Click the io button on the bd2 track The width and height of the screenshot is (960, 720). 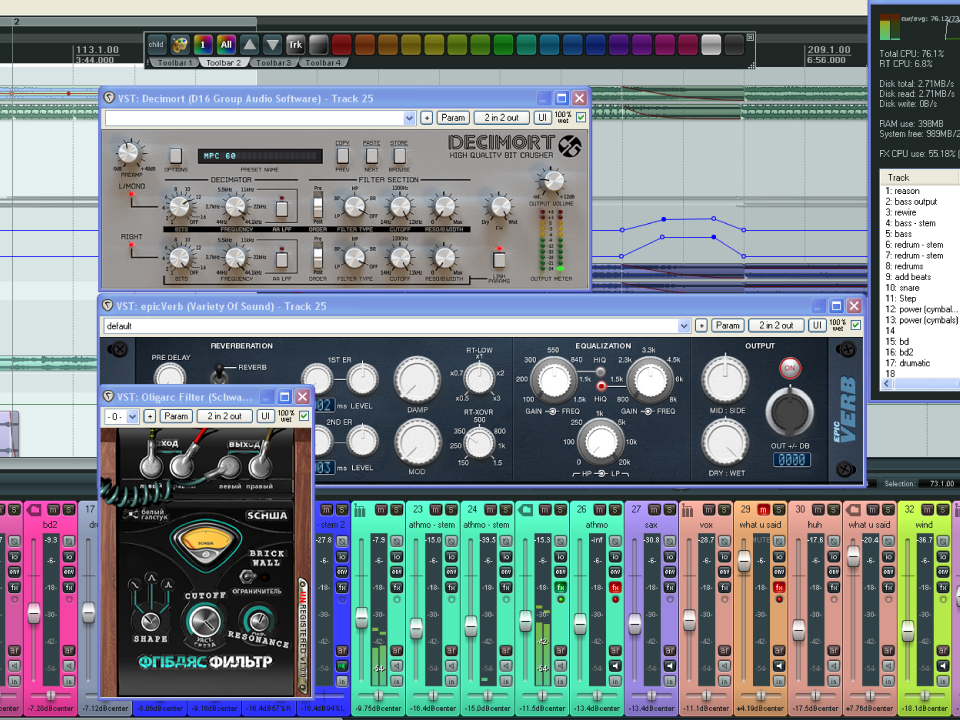tap(69, 557)
